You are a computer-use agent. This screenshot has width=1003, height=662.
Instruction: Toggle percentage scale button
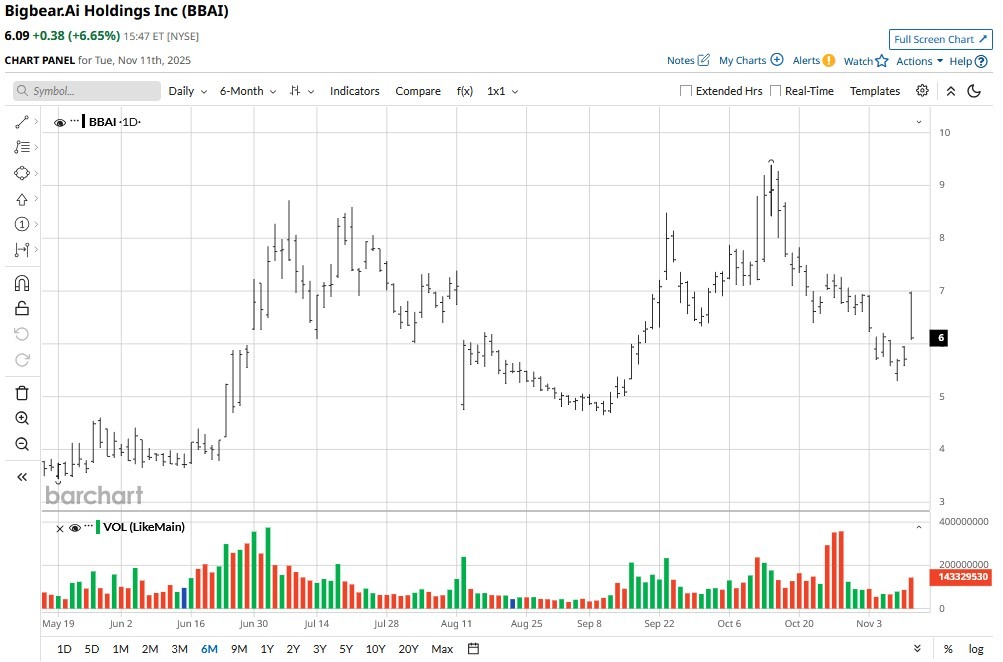[x=948, y=649]
